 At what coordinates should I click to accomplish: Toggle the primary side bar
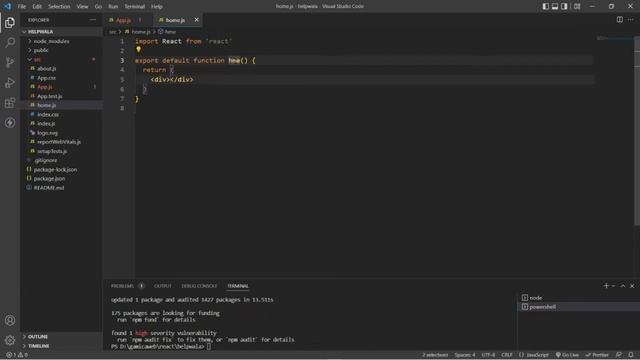(546, 6)
